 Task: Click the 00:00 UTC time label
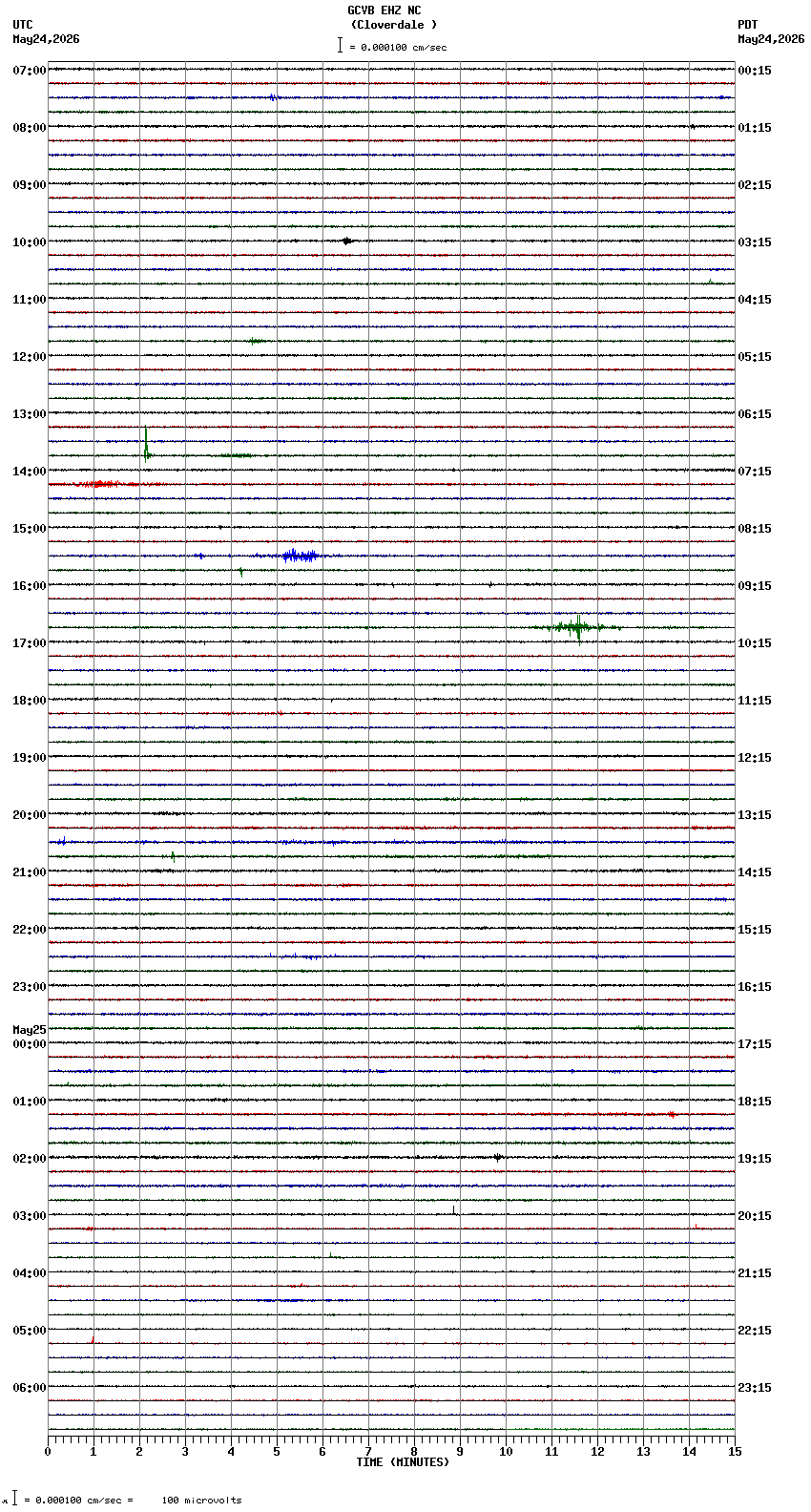coord(30,1044)
